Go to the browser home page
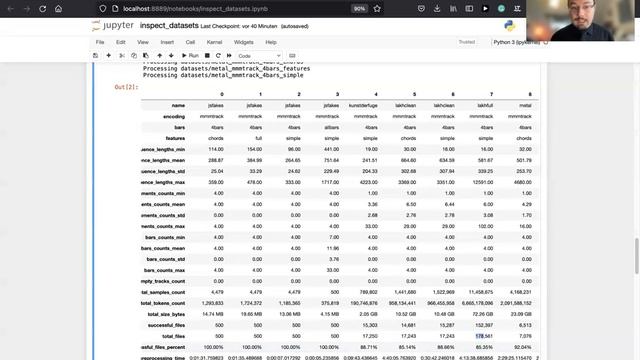 tap(58, 9)
